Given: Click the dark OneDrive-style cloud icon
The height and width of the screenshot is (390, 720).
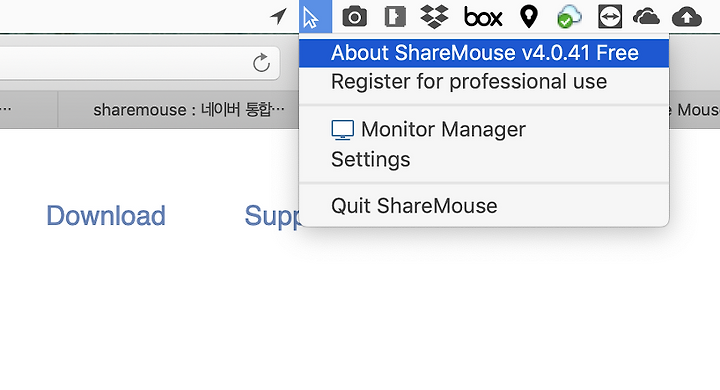Looking at the screenshot, I should 646,17.
